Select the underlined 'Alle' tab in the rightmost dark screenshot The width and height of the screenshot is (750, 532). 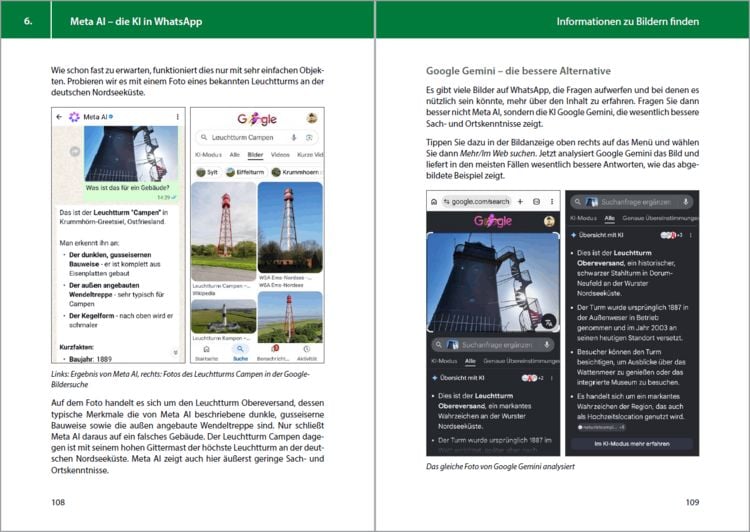tap(609, 218)
